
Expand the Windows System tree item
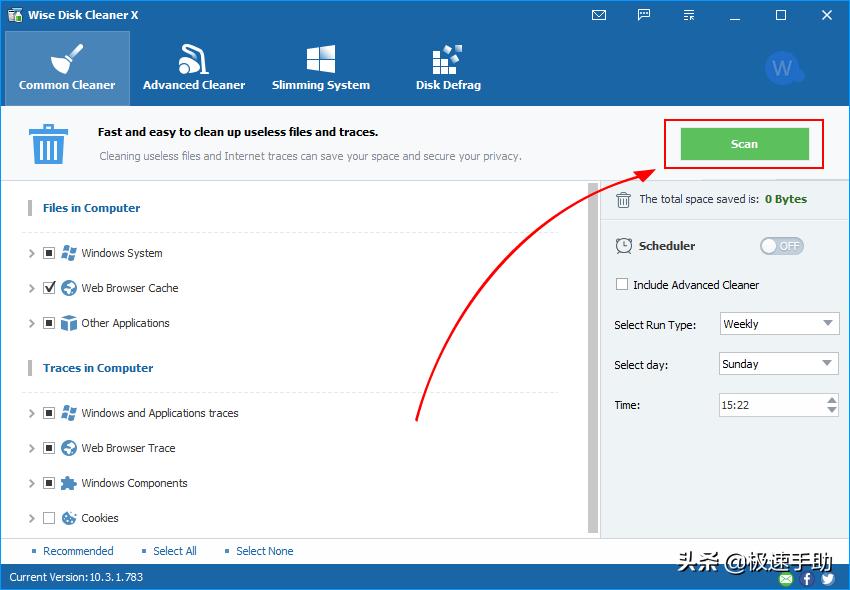tap(32, 254)
